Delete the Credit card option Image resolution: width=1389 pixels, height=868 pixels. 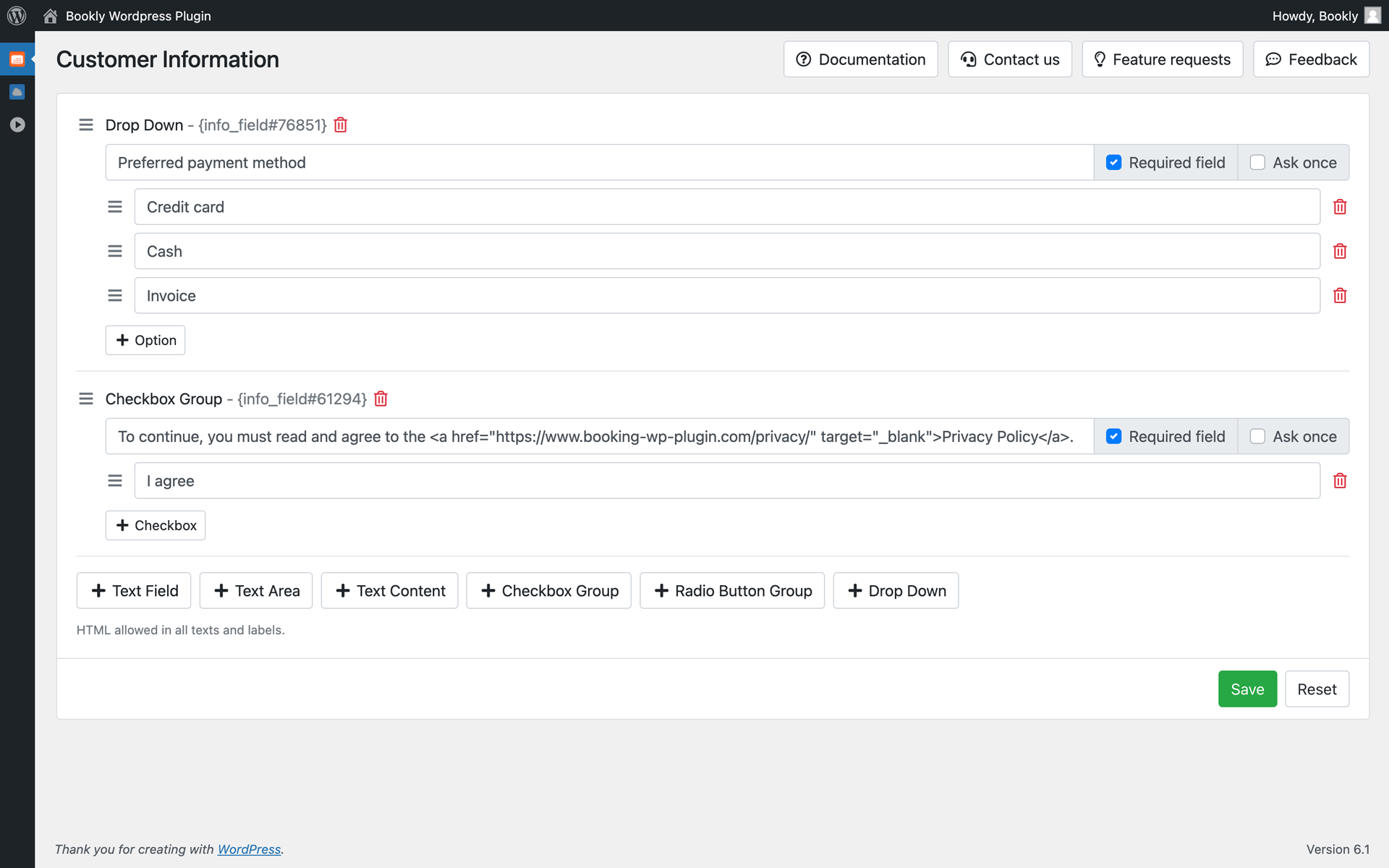1339,207
